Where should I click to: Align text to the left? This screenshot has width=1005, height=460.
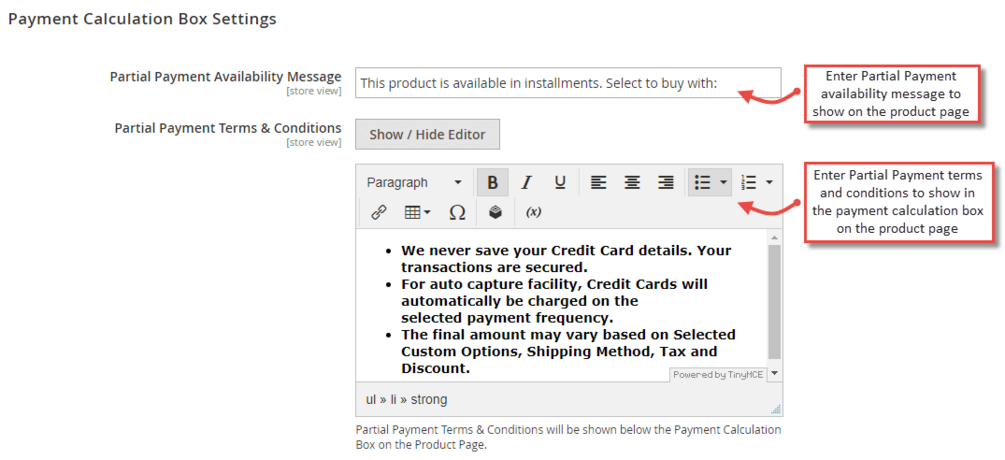pyautogui.click(x=598, y=183)
